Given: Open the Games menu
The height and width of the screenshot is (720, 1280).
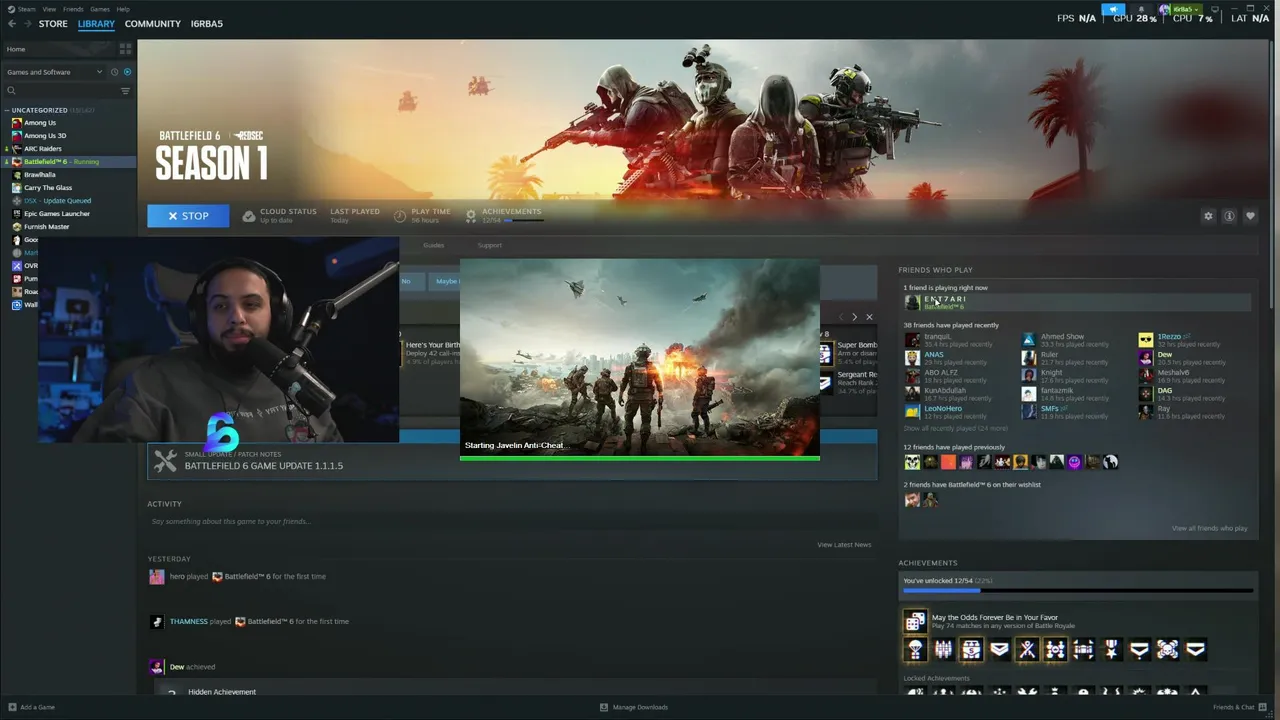Looking at the screenshot, I should click(x=100, y=9).
